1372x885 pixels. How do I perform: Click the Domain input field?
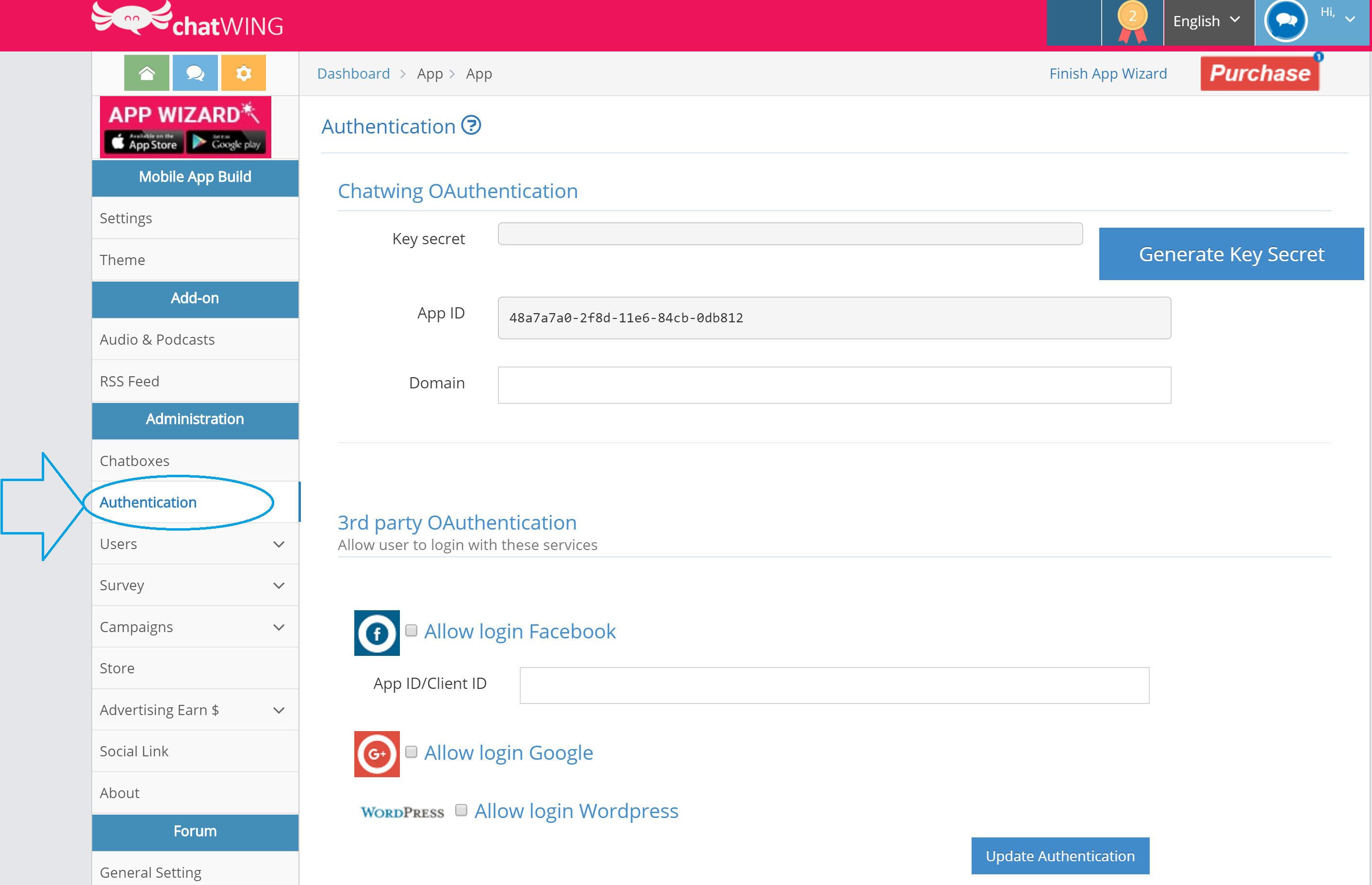click(x=834, y=385)
